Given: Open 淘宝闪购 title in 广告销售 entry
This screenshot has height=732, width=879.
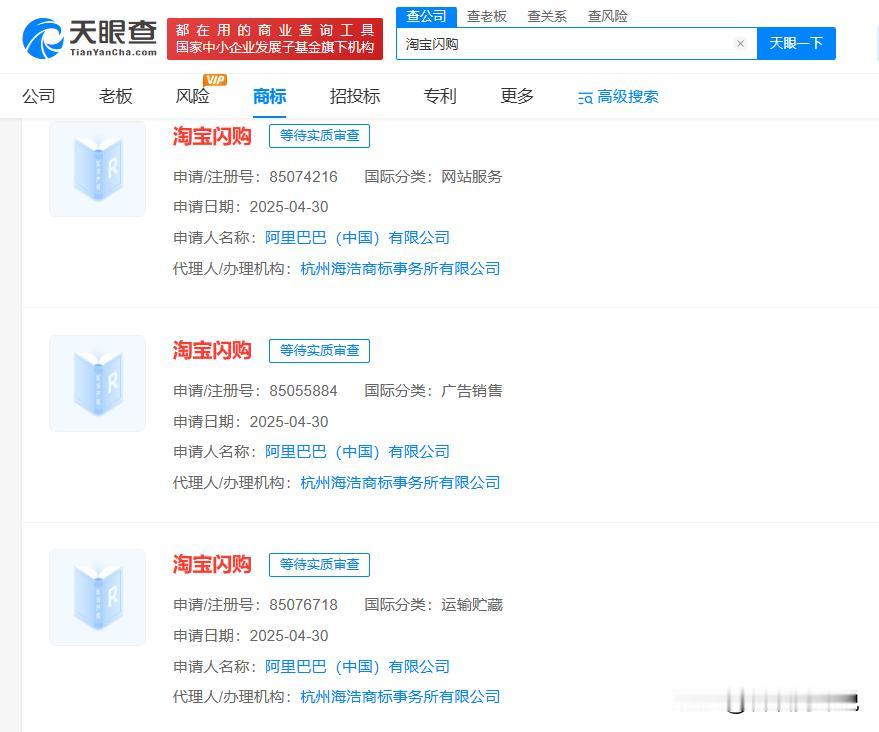Looking at the screenshot, I should pos(212,350).
